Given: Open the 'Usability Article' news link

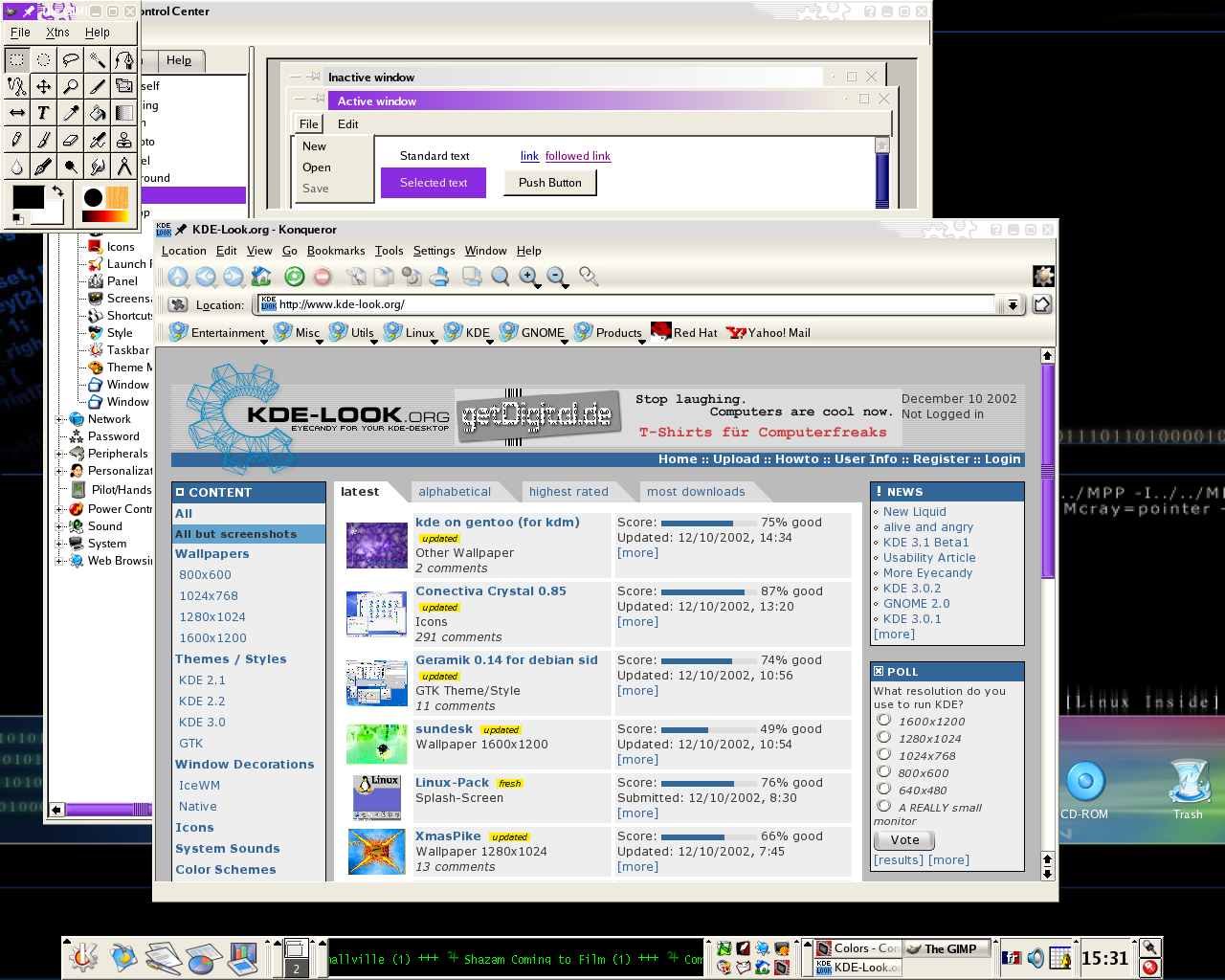Looking at the screenshot, I should 929,558.
